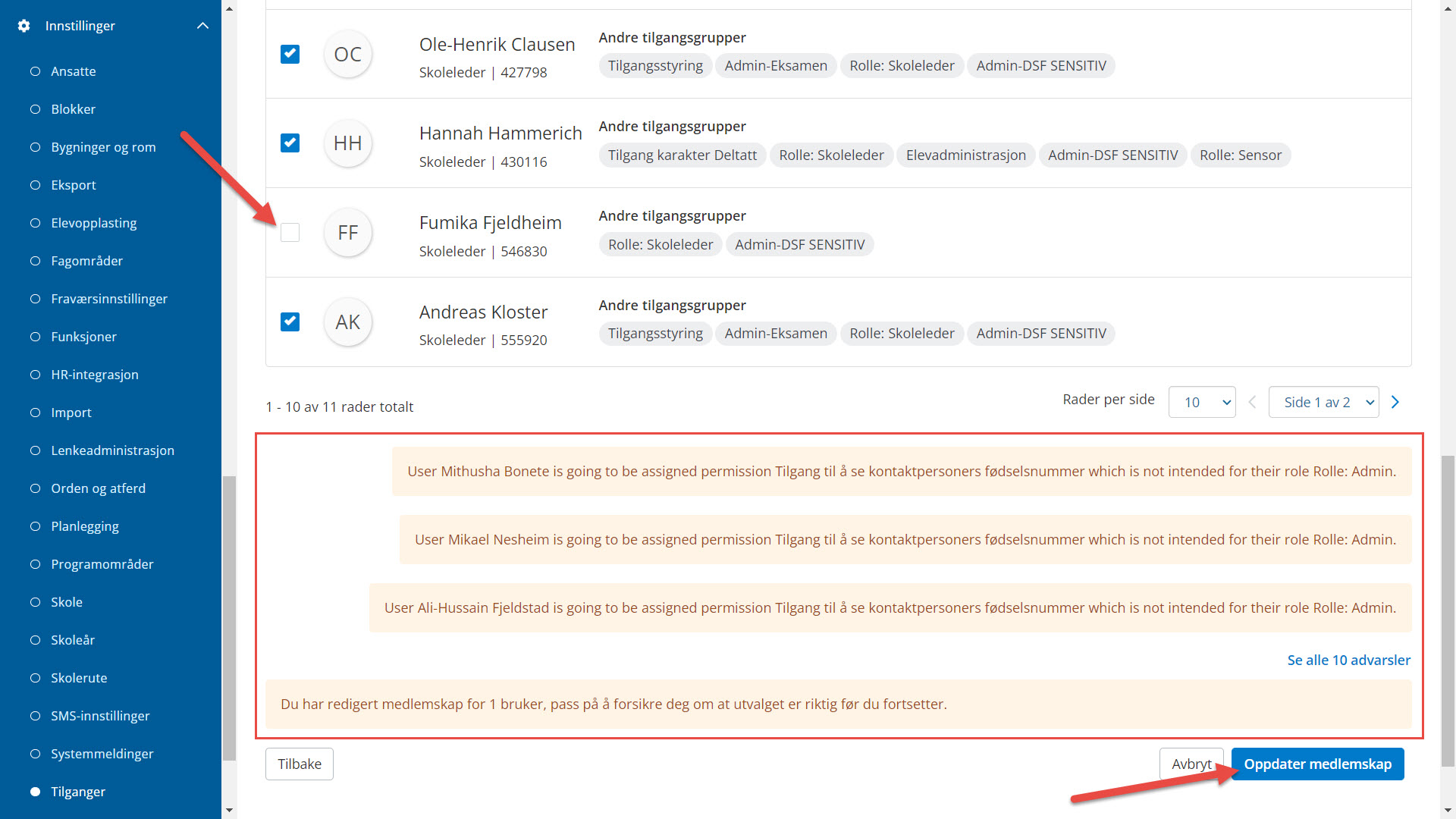The height and width of the screenshot is (819, 1456).
Task: Click the sidebar scroll-up arrow
Action: pyautogui.click(x=229, y=8)
